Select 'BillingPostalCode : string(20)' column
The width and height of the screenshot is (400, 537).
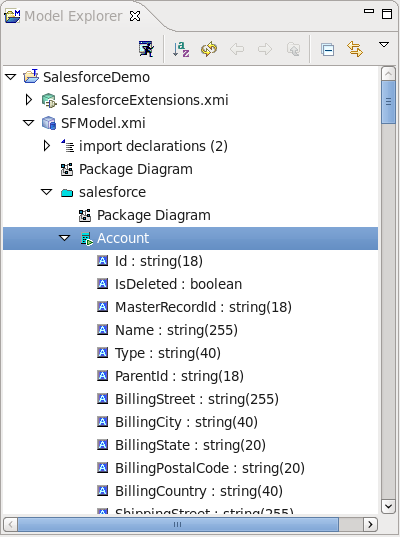pos(210,468)
